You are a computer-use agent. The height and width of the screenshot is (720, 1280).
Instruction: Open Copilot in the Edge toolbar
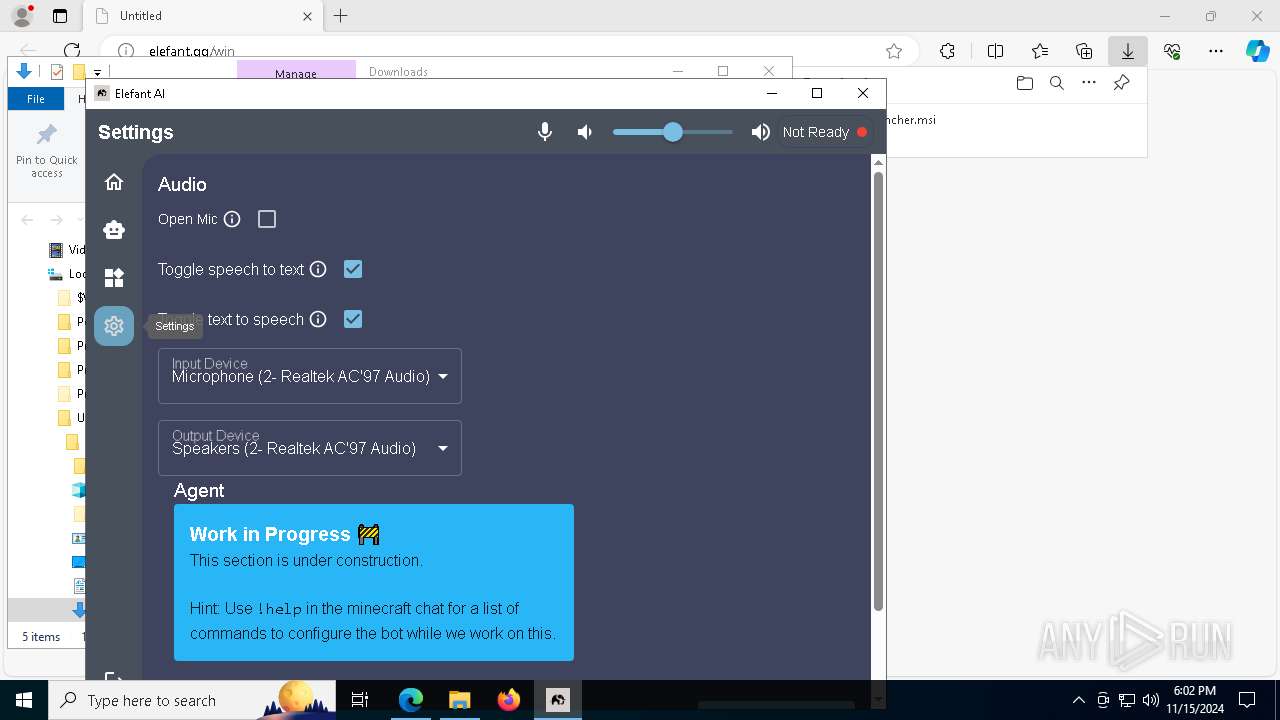click(x=1257, y=51)
